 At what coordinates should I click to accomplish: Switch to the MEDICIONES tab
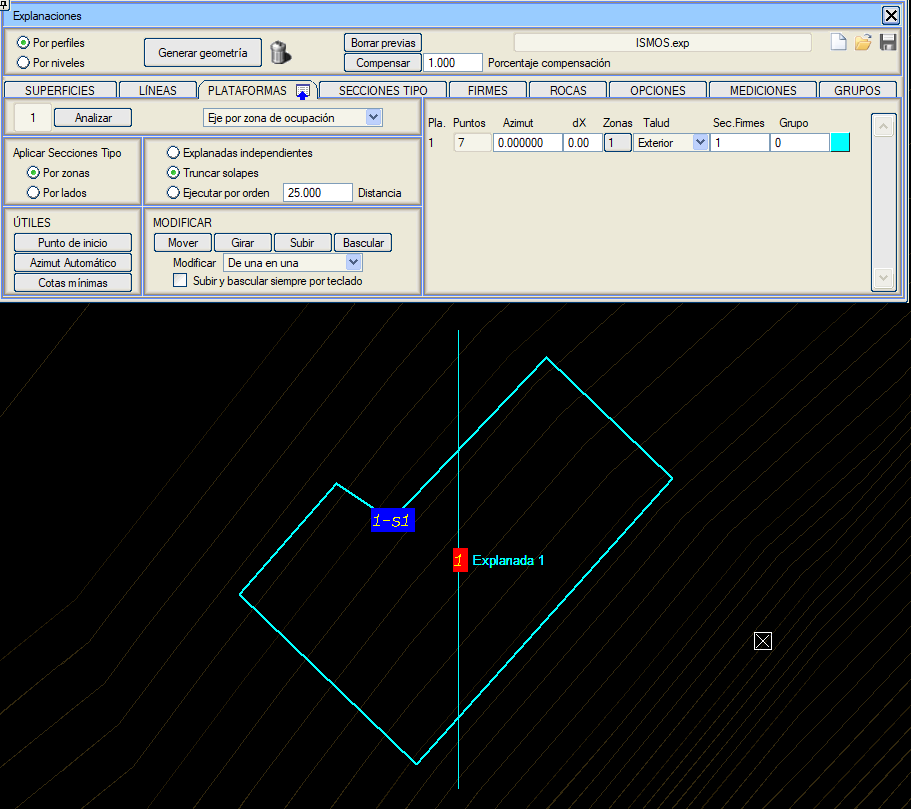[763, 90]
